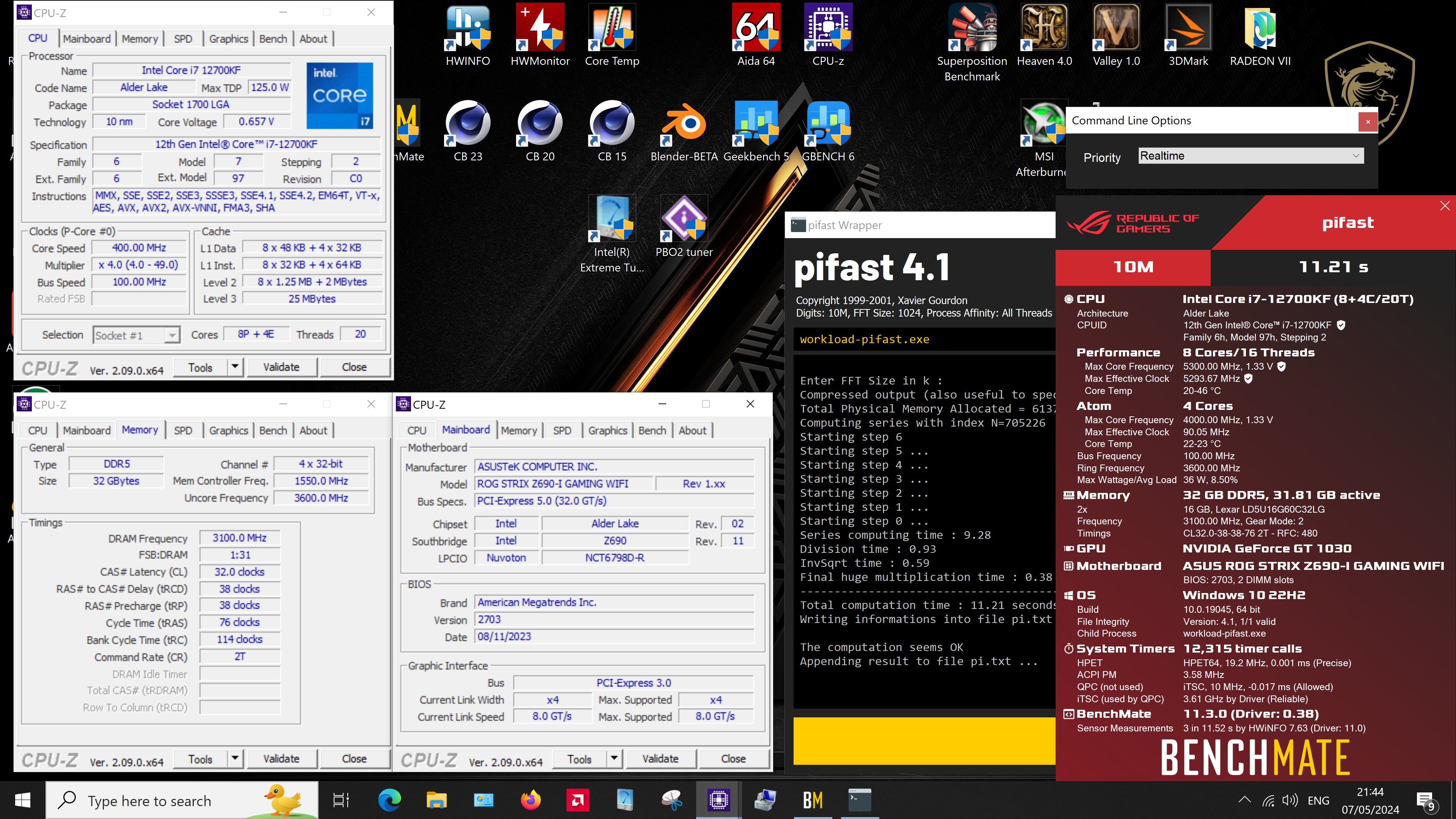Open the notification center with 9 notifications
Viewport: 1456px width, 819px height.
pyautogui.click(x=1426, y=800)
